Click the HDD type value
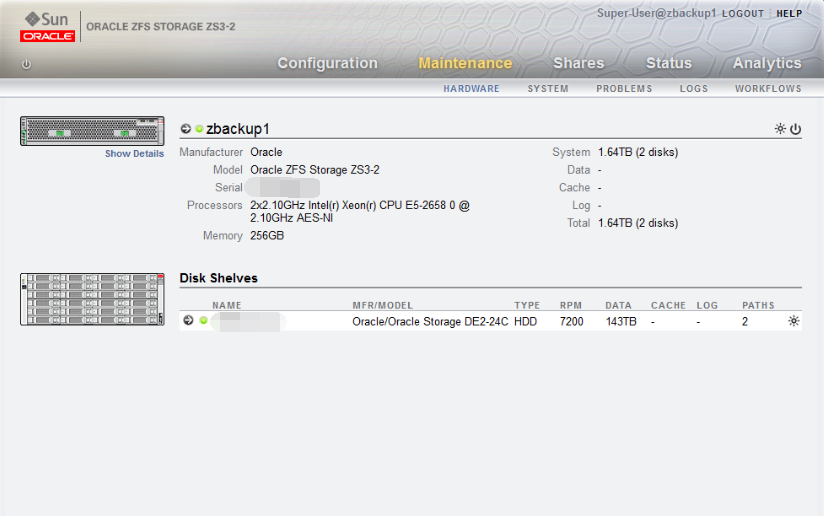Viewport: 824px width, 516px height. (526, 322)
